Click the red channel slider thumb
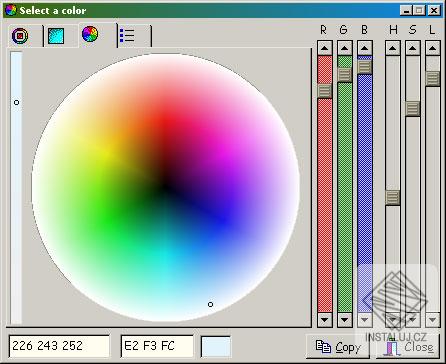This screenshot has height=364, width=446. [325, 91]
